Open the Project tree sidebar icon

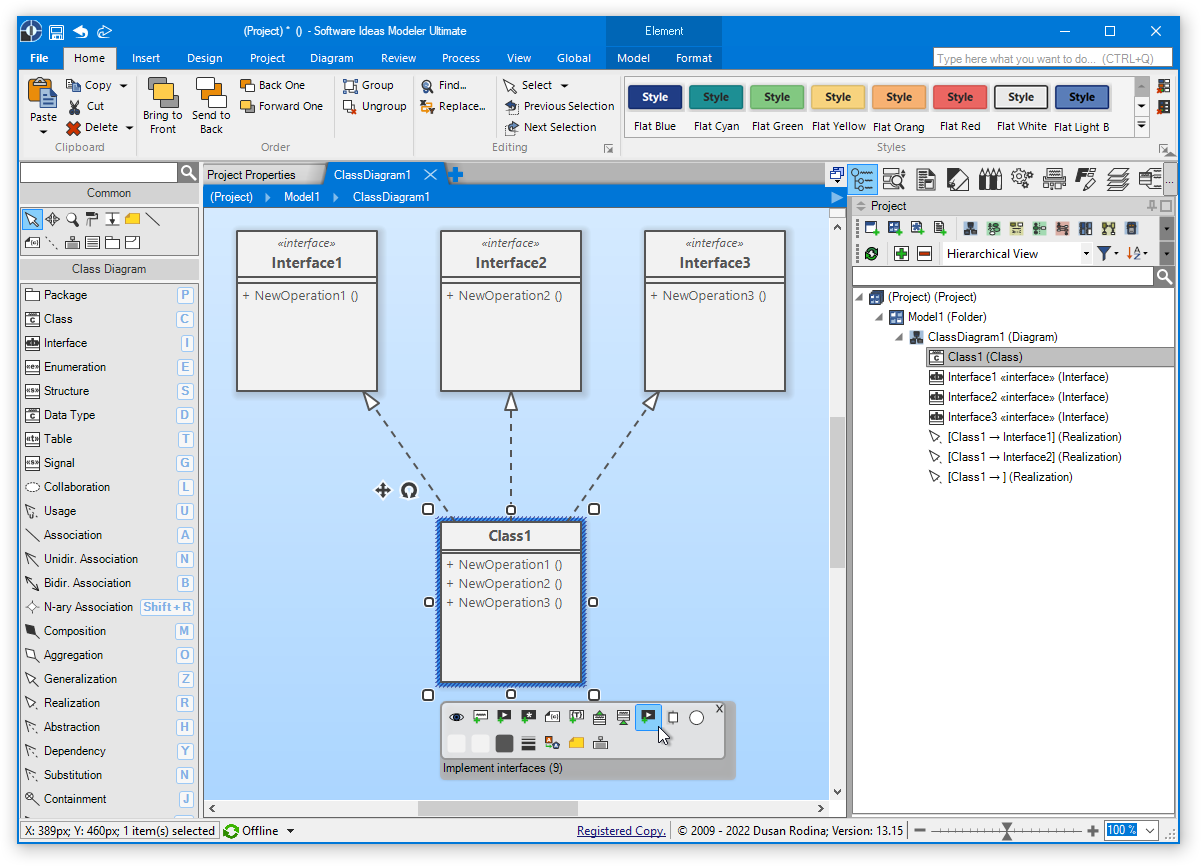(863, 179)
